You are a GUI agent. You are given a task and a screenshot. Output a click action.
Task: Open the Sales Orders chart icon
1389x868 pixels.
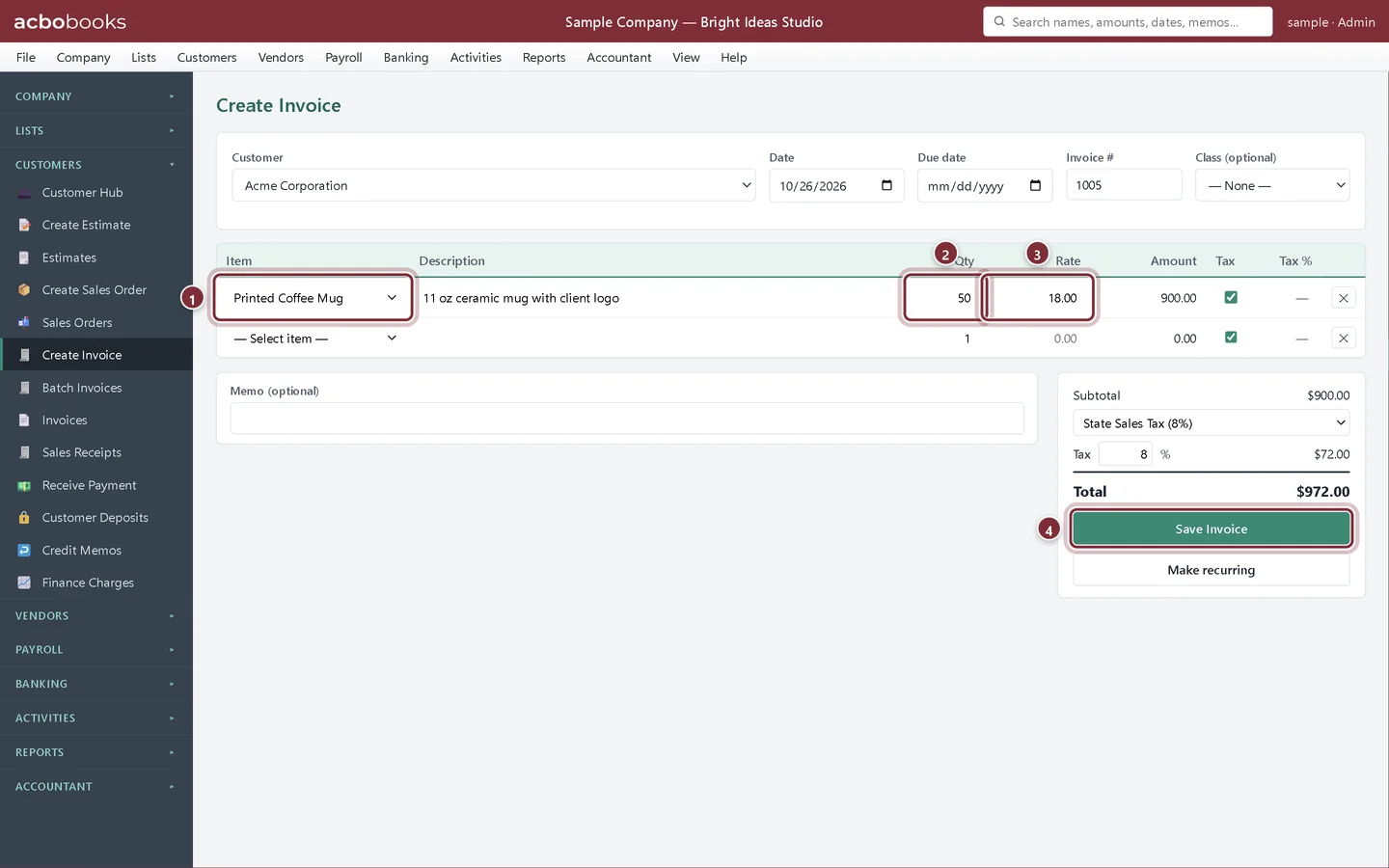[x=24, y=323]
